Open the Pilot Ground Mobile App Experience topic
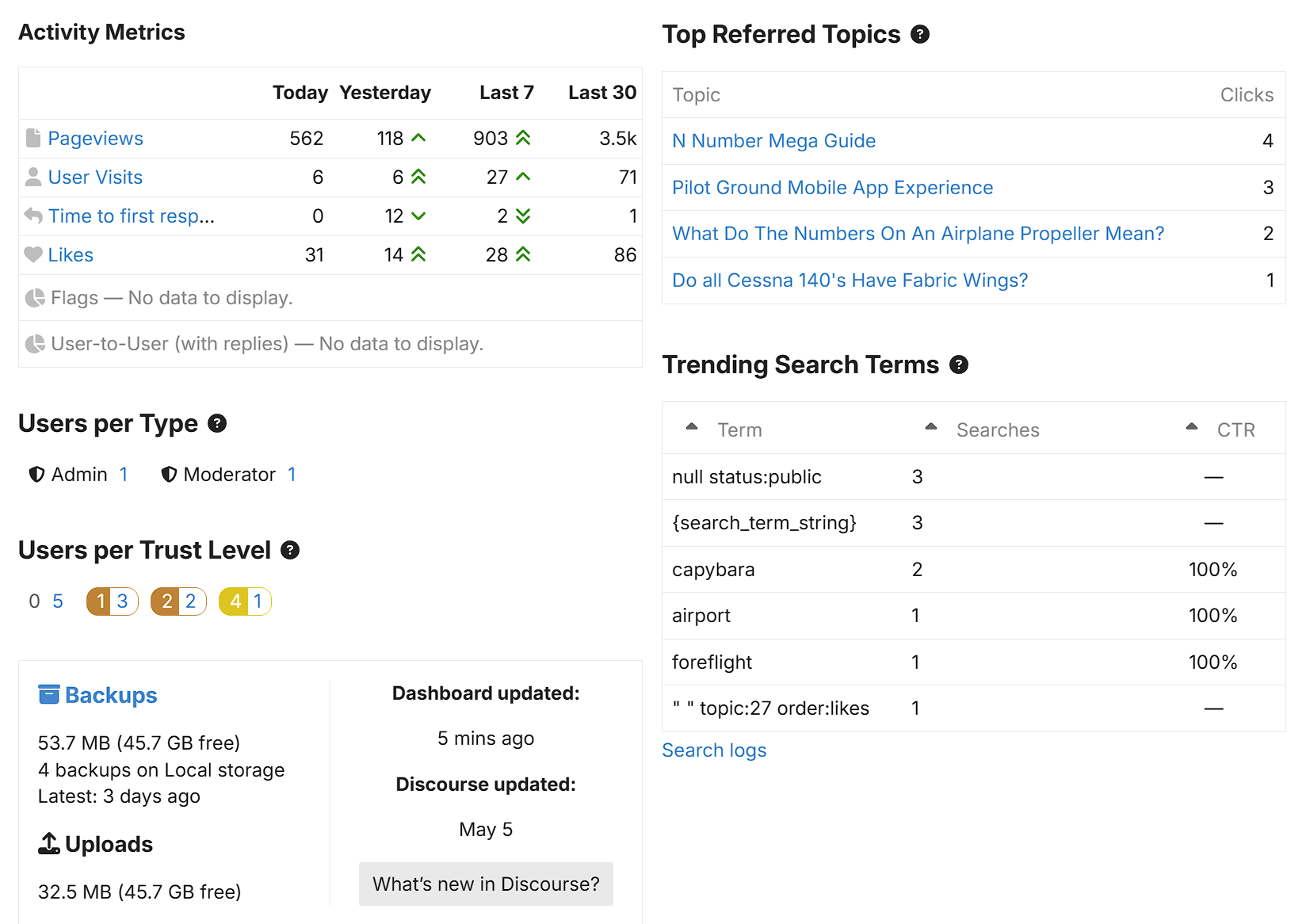This screenshot has width=1306, height=924. click(832, 188)
